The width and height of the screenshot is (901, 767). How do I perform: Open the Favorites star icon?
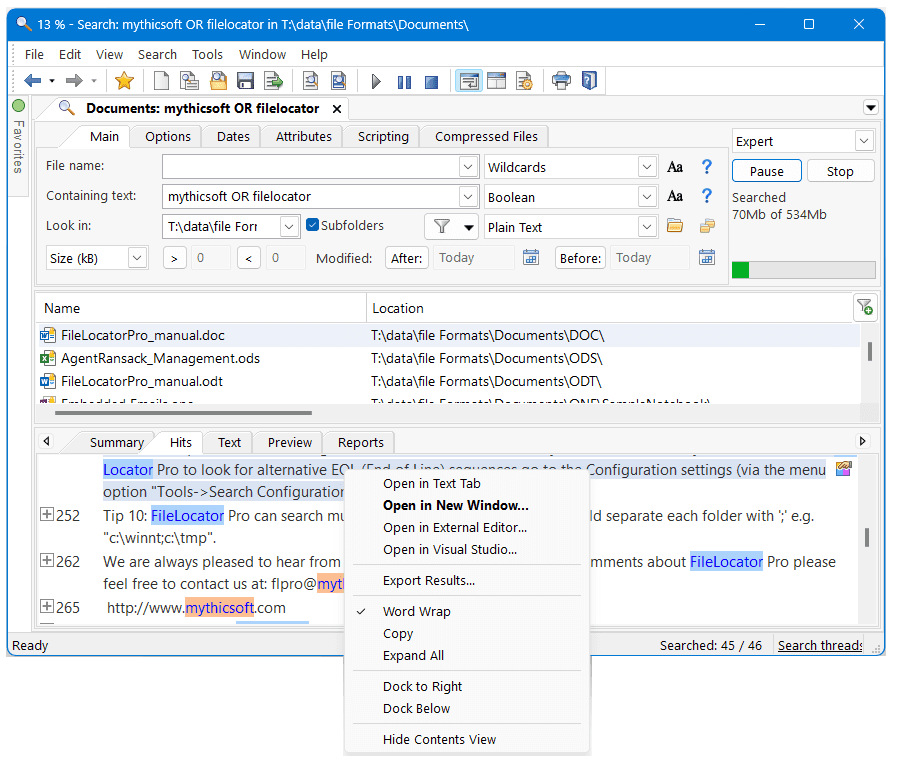tap(124, 80)
